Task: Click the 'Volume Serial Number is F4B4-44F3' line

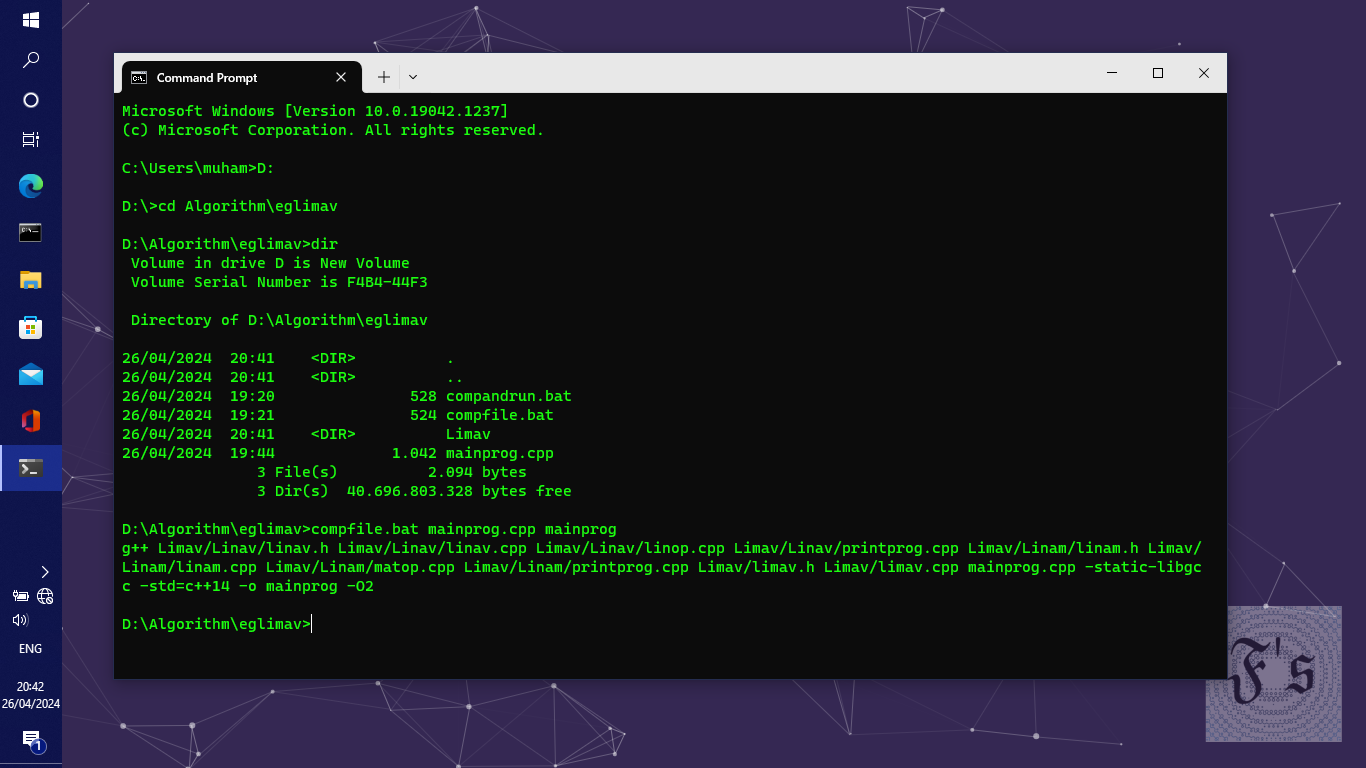Action: pyautogui.click(x=279, y=282)
